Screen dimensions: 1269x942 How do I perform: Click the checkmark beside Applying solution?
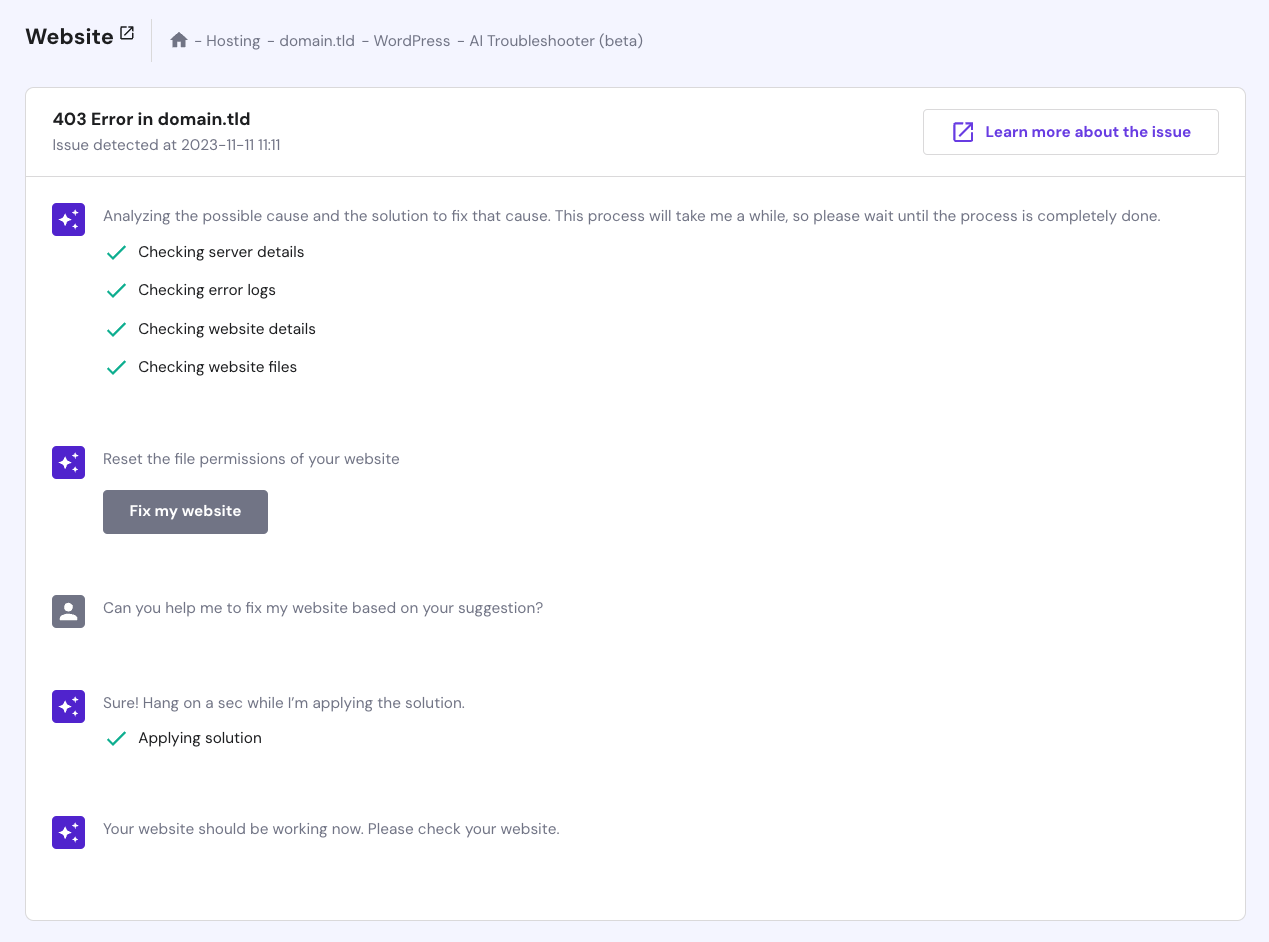point(116,738)
